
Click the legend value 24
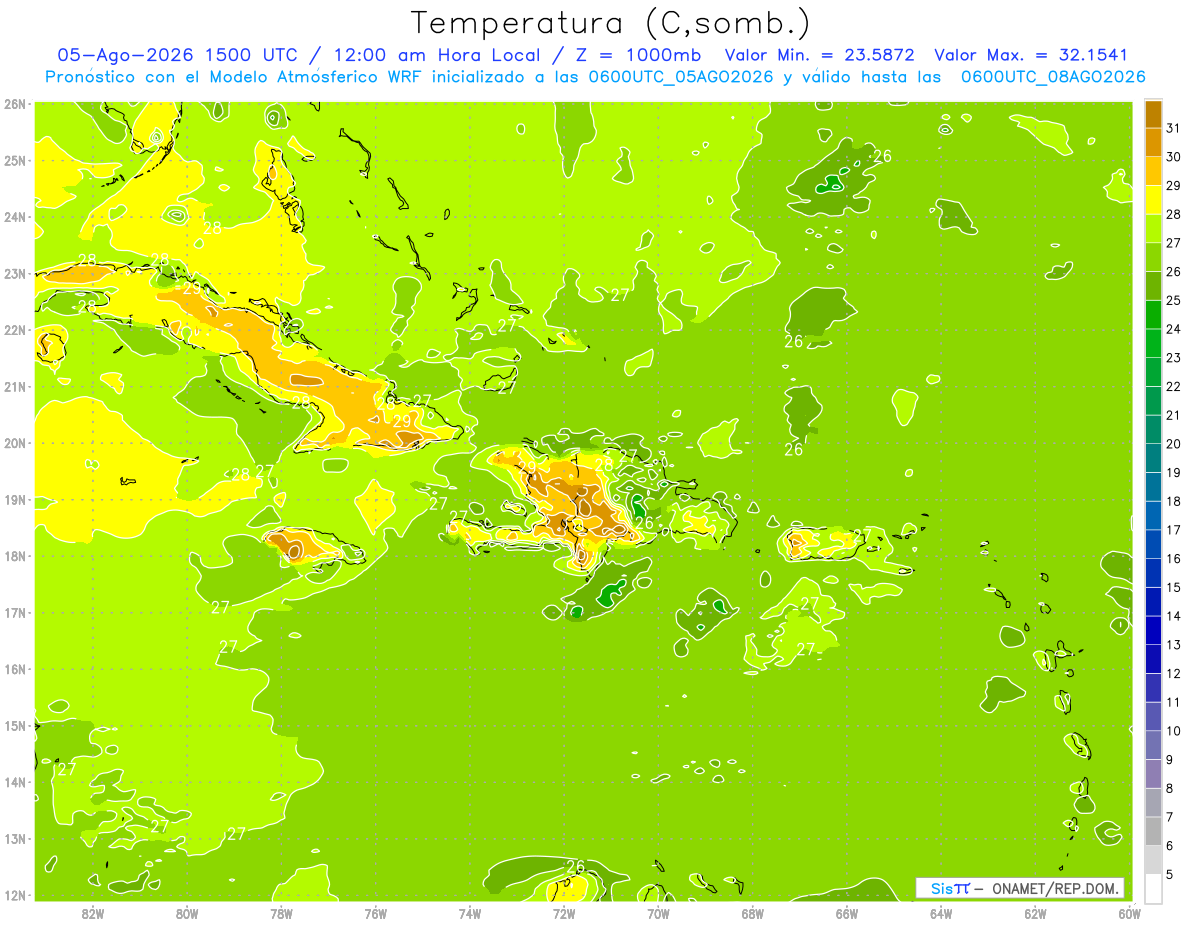(1174, 329)
